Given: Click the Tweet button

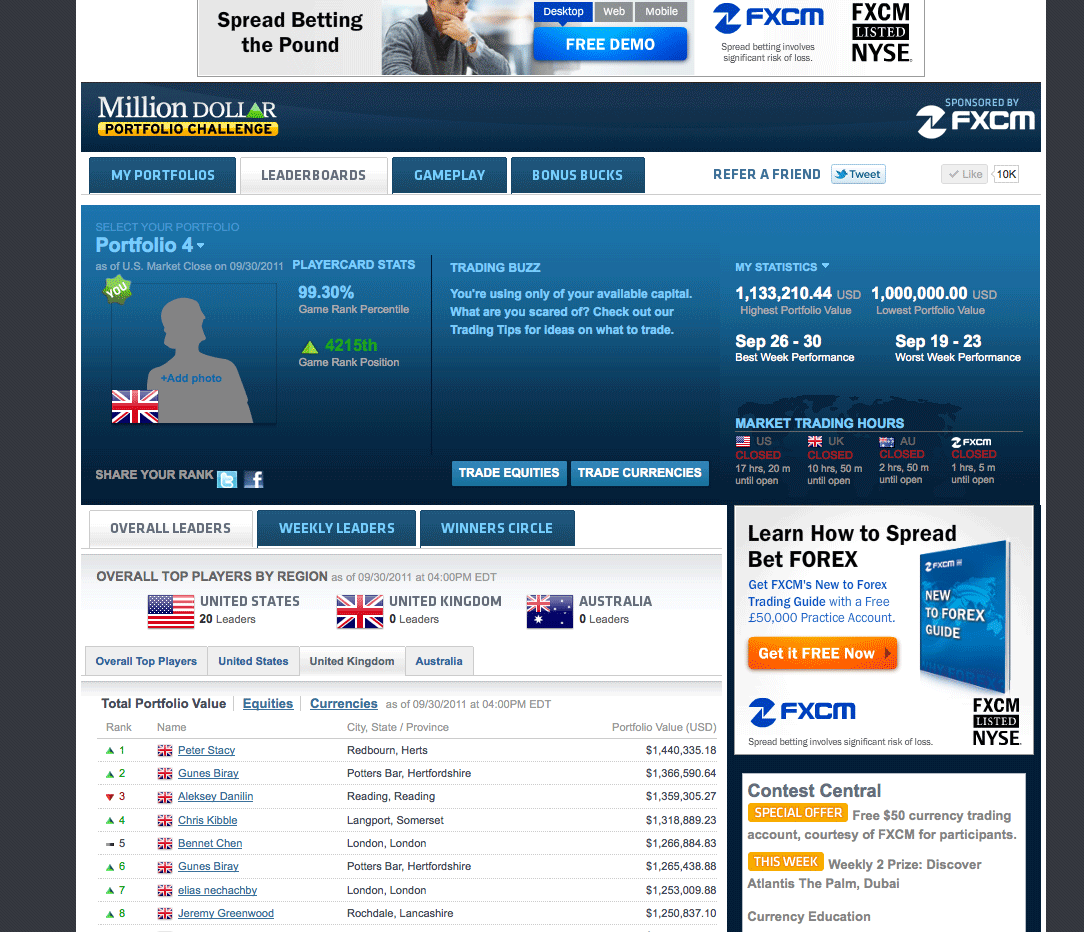Looking at the screenshot, I should pyautogui.click(x=858, y=174).
